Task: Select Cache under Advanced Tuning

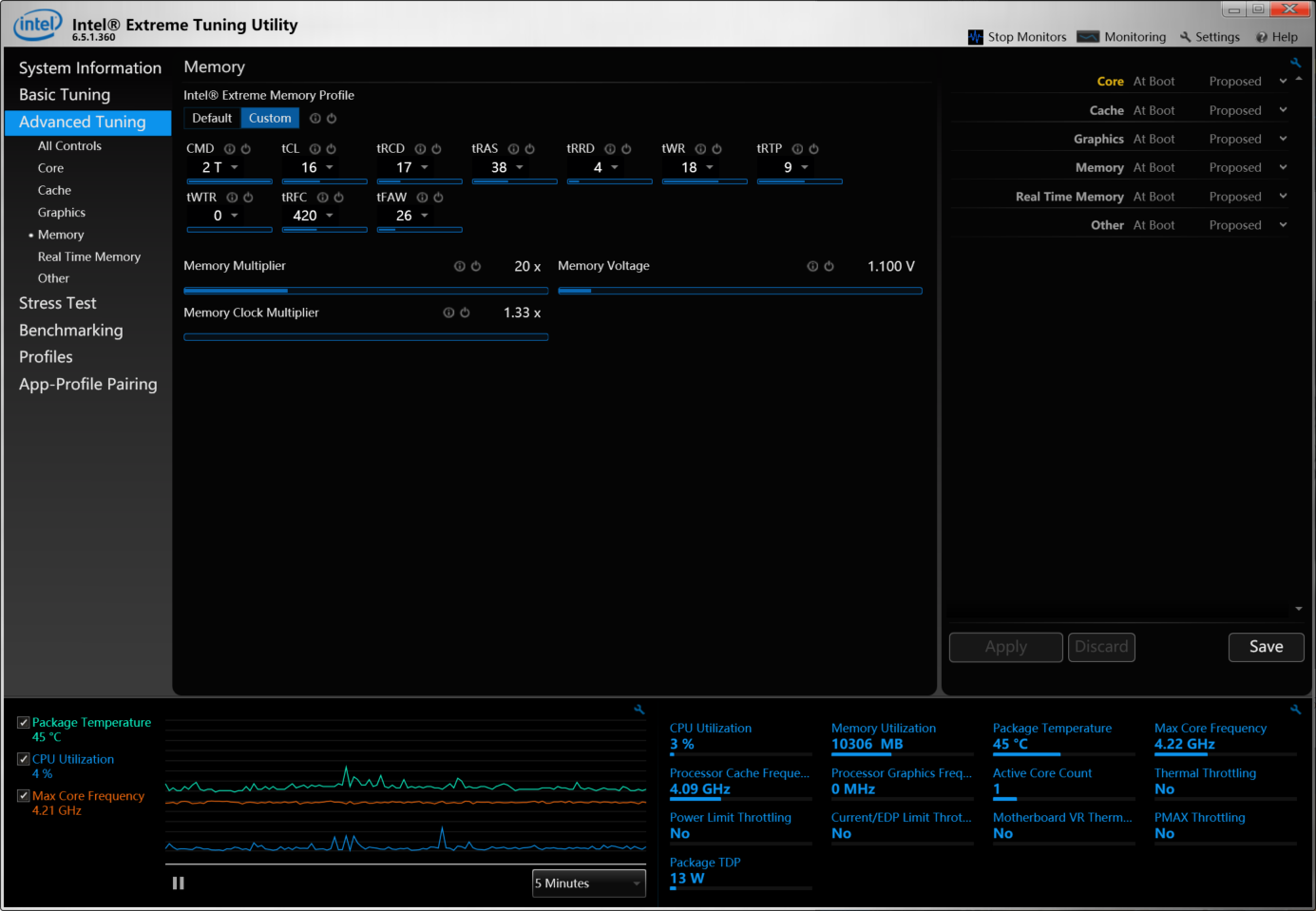Action: 54,191
